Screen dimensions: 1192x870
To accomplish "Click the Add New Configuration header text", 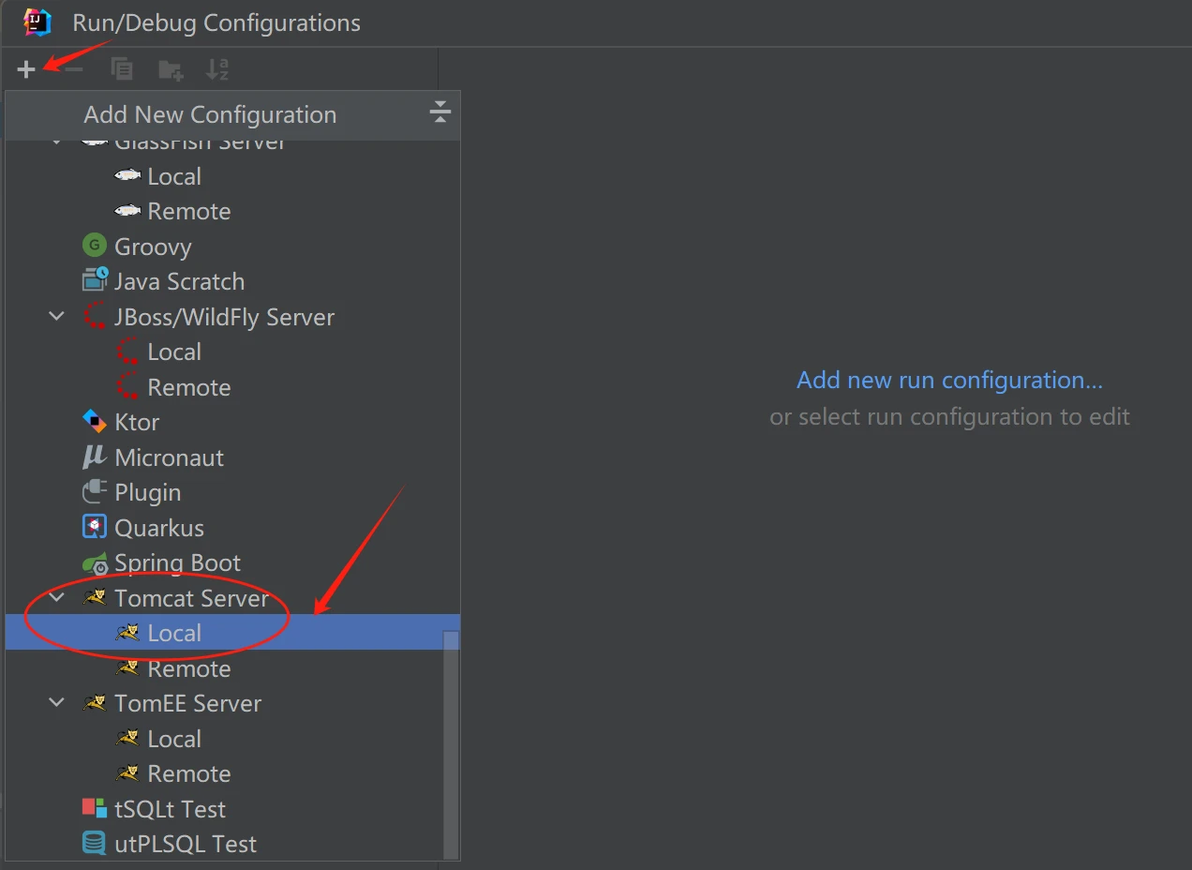I will click(x=210, y=114).
